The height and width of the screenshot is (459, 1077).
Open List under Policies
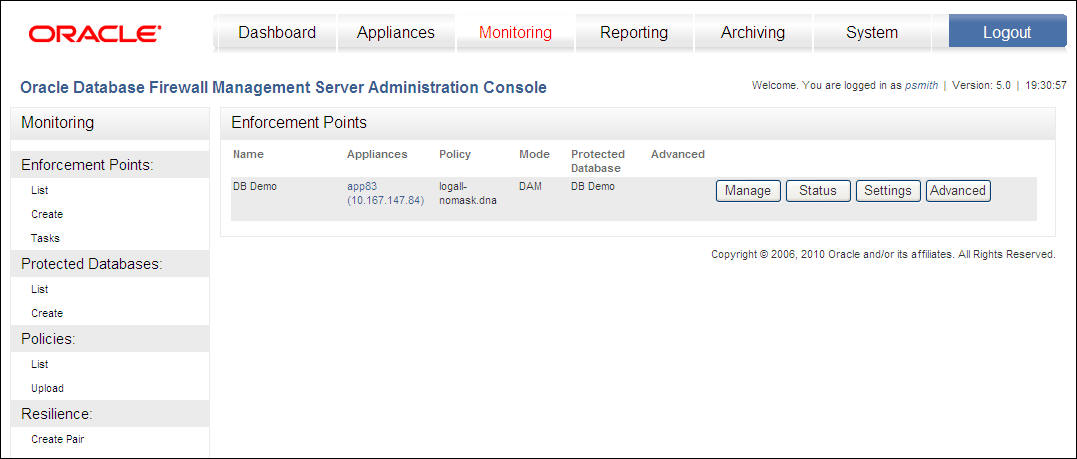click(40, 364)
